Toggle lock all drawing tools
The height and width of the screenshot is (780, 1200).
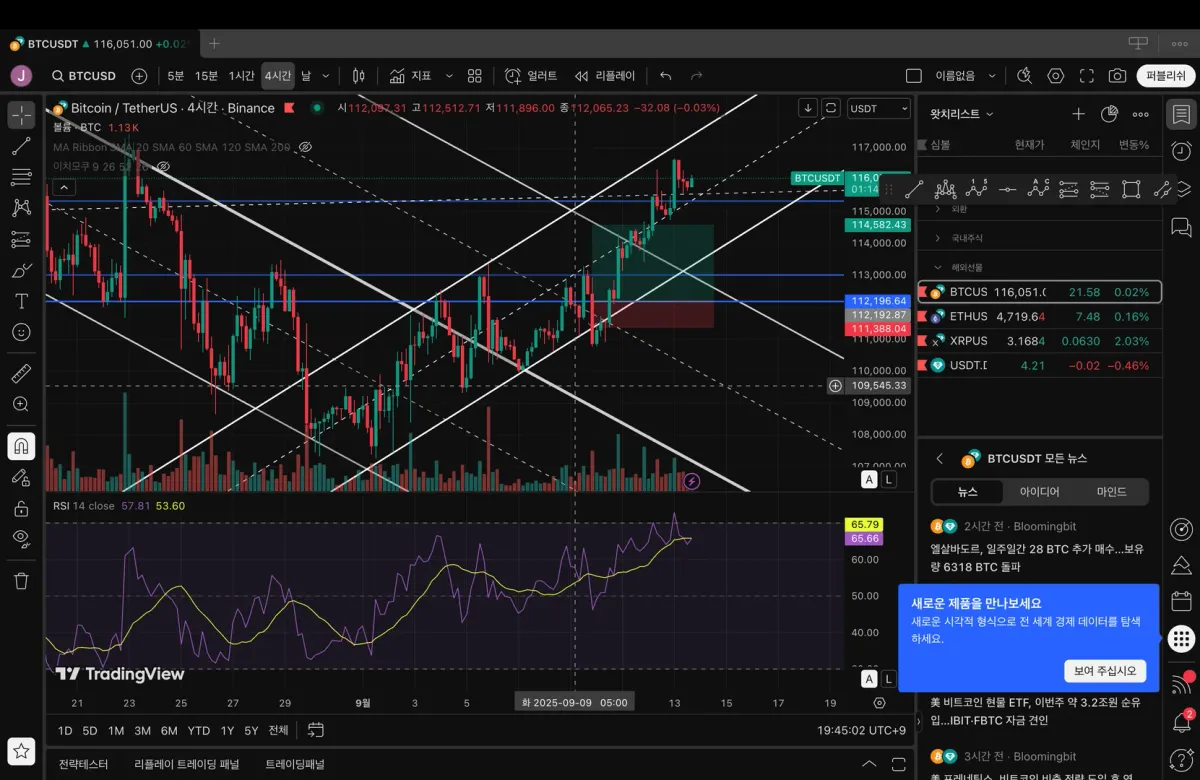tap(20, 508)
